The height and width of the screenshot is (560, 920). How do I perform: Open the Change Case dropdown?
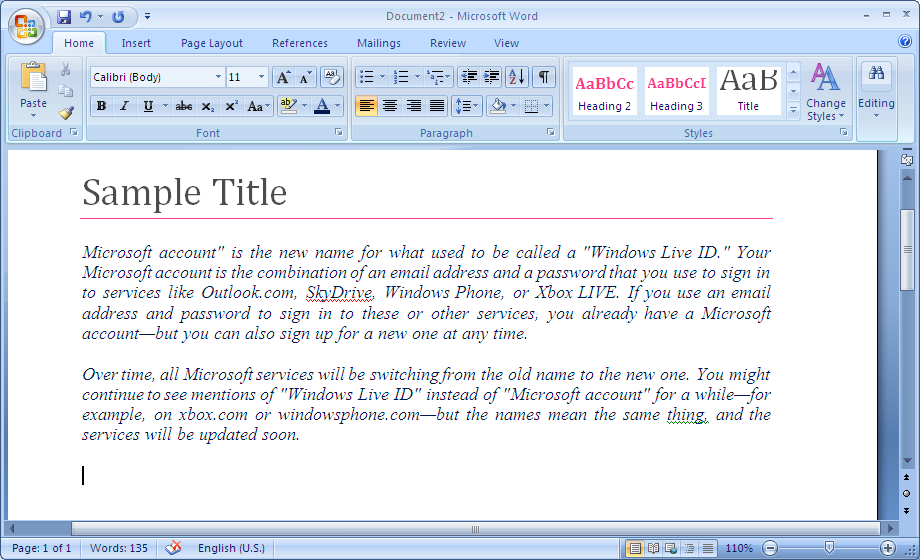pyautogui.click(x=258, y=106)
